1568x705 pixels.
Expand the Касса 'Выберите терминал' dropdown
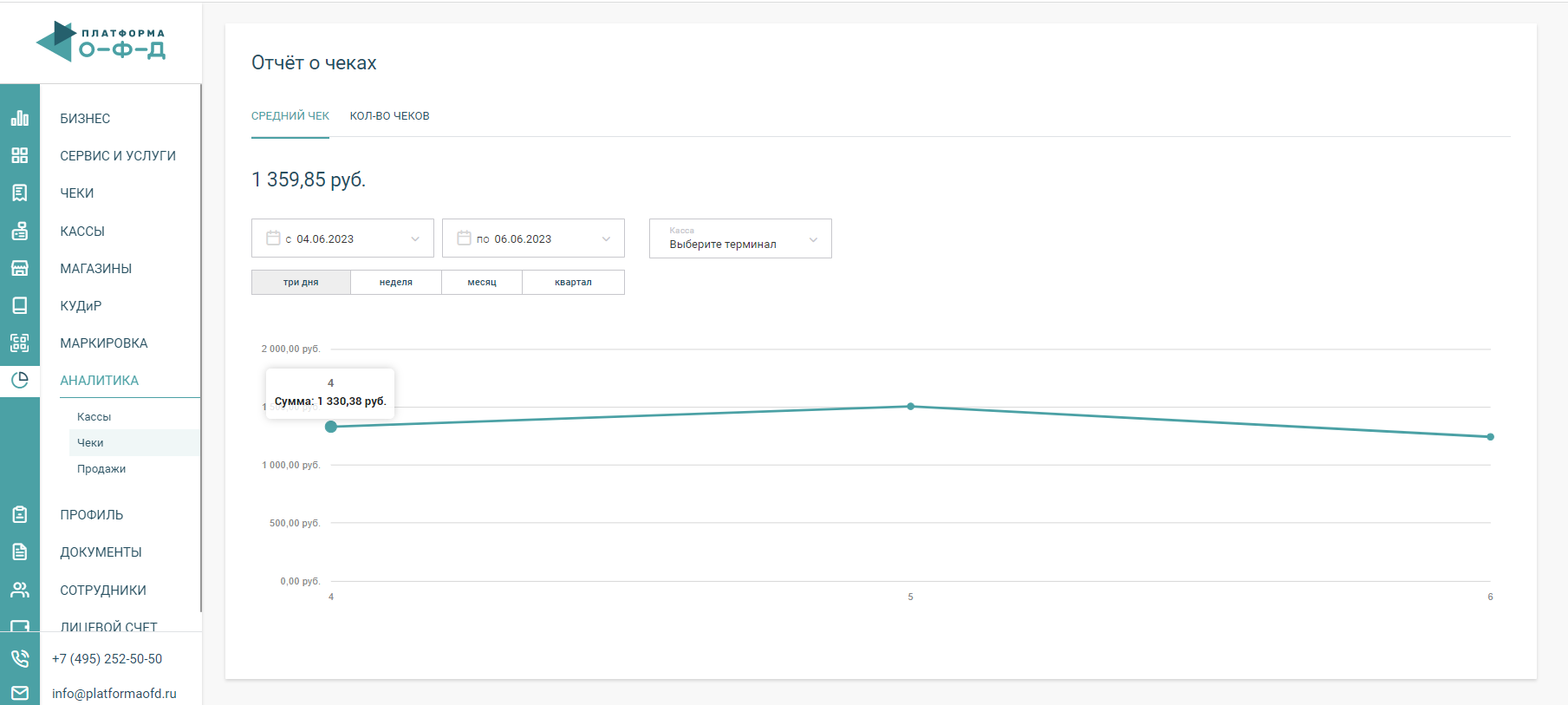[x=740, y=238]
